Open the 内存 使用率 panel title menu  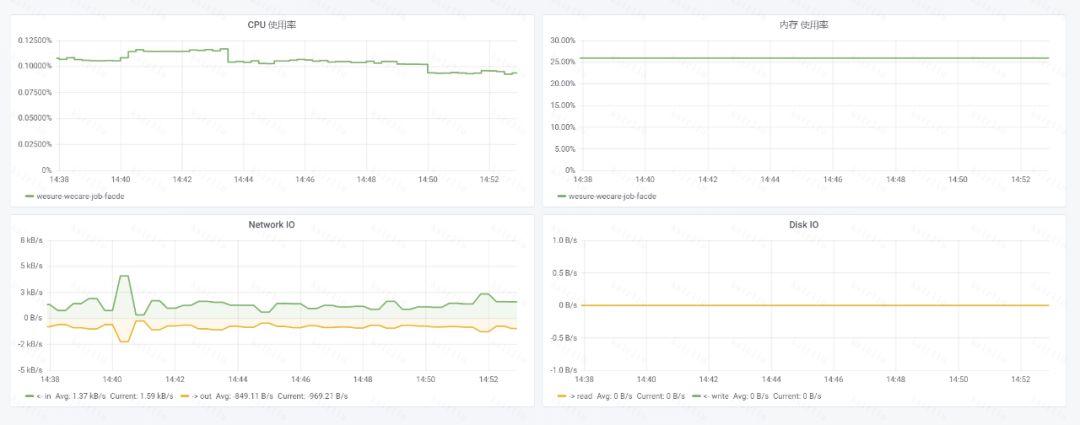point(803,25)
